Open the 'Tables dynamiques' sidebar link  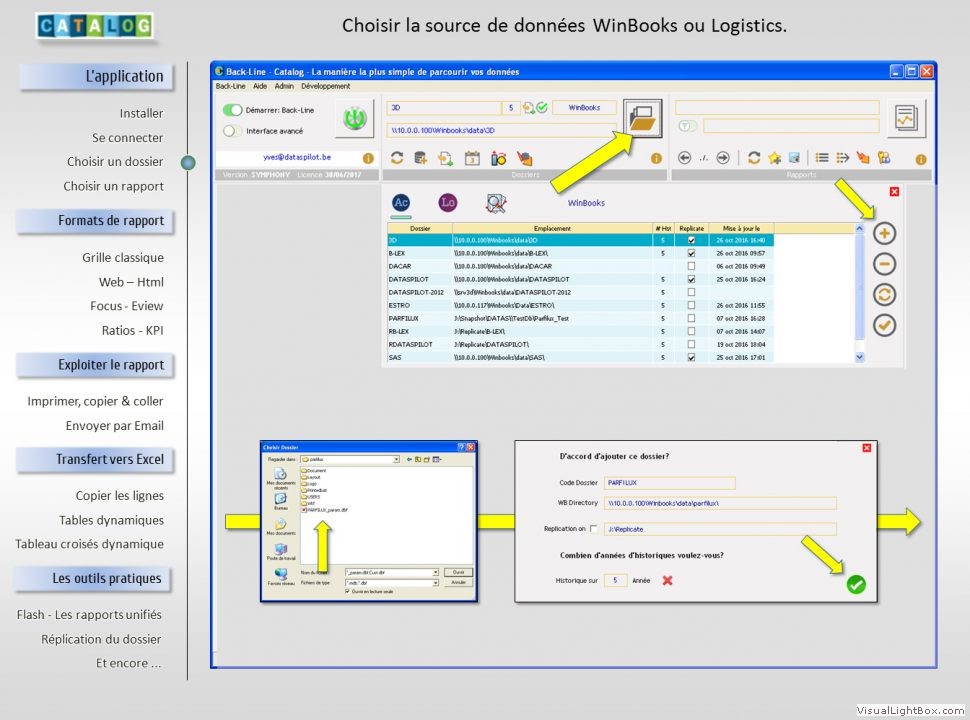(x=111, y=520)
